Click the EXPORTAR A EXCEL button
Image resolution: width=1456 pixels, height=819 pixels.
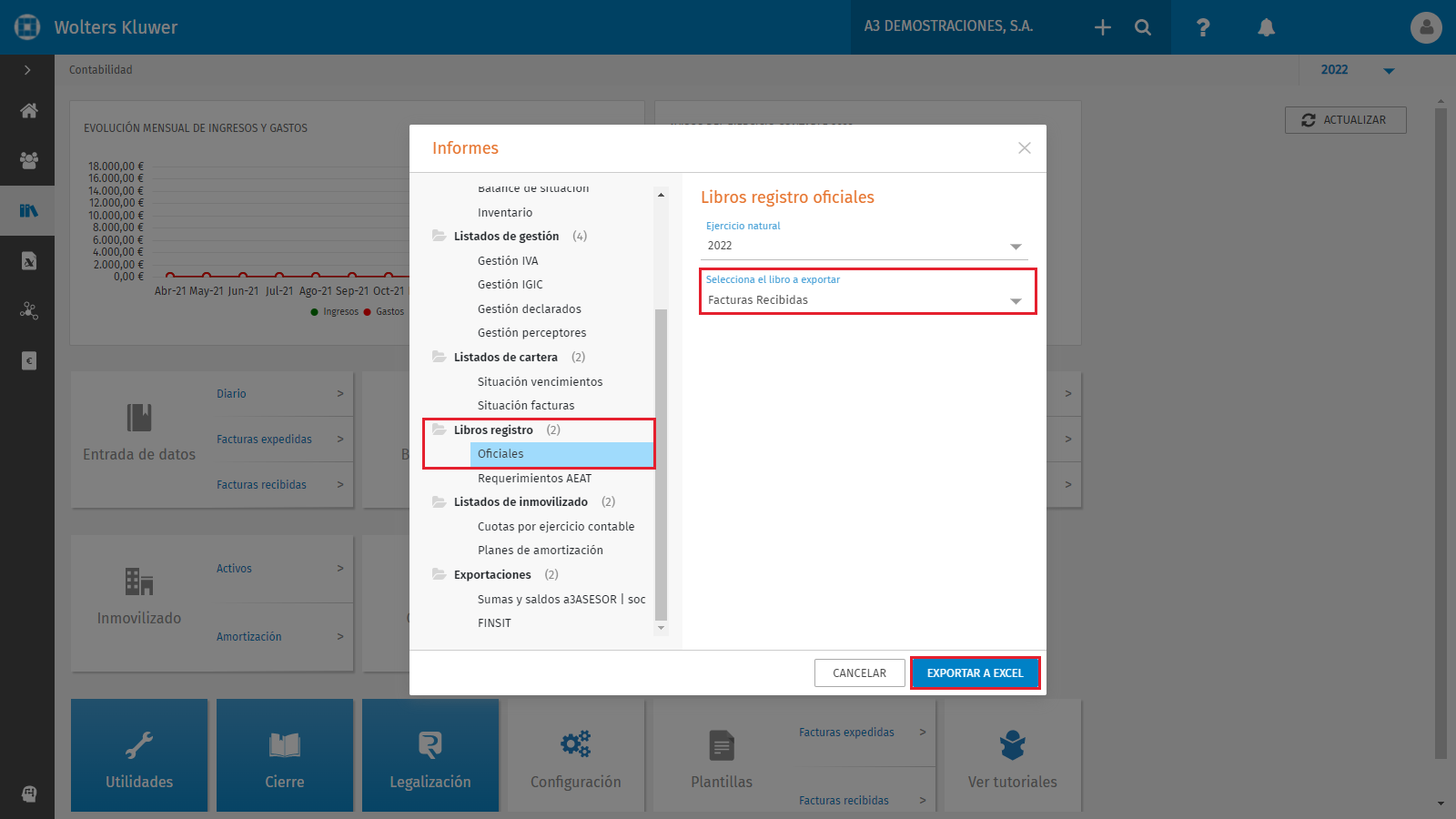975,672
